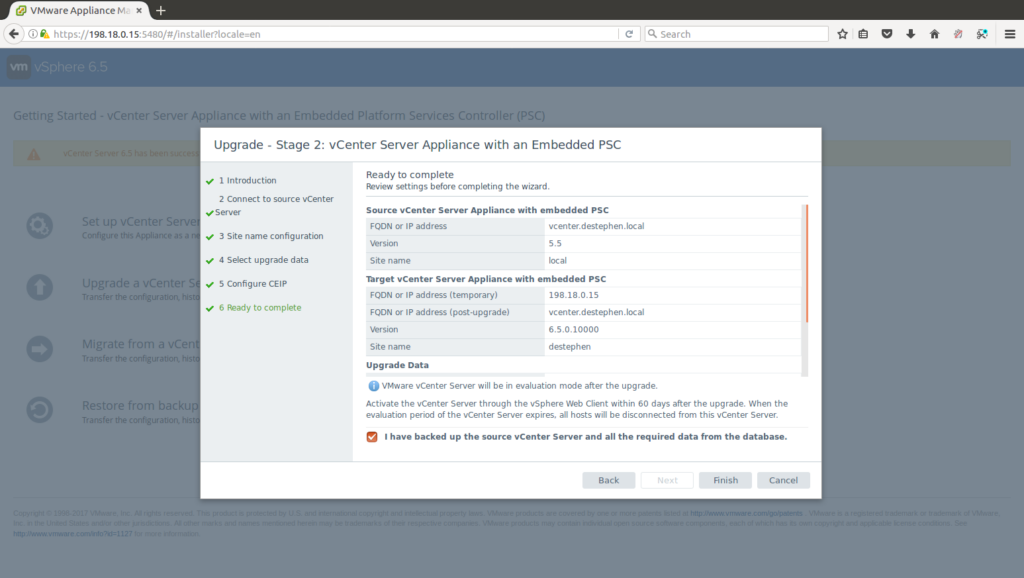Toggle the backed up source vCenter checkbox
This screenshot has height=578, width=1024.
point(372,437)
